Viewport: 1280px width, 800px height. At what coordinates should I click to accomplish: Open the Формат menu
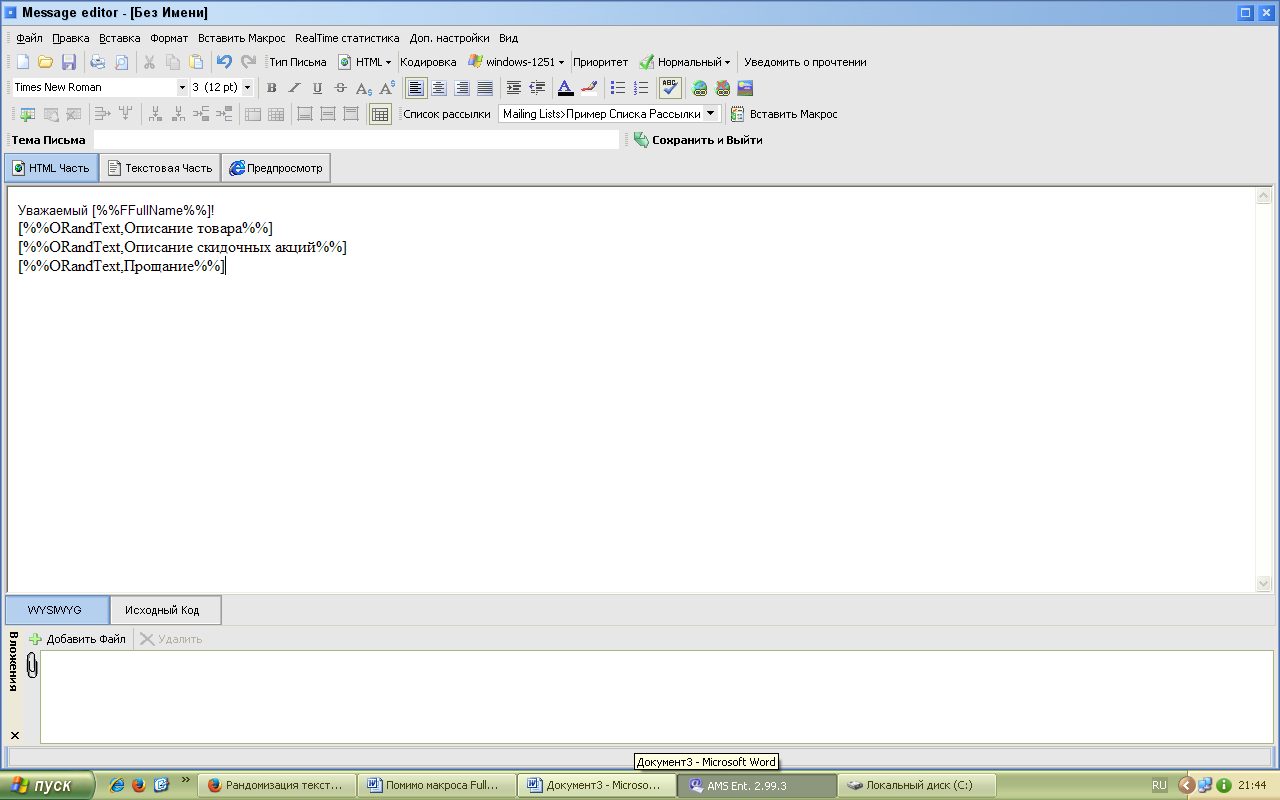[x=169, y=38]
